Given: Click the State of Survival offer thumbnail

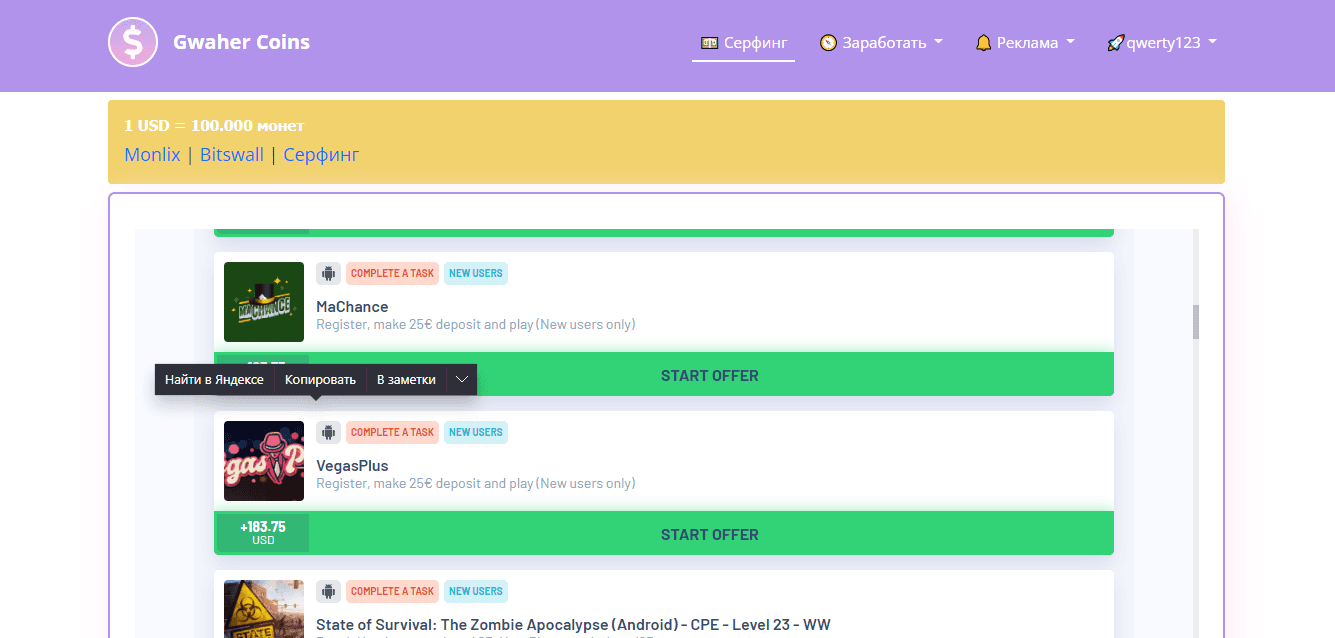Looking at the screenshot, I should pyautogui.click(x=264, y=609).
